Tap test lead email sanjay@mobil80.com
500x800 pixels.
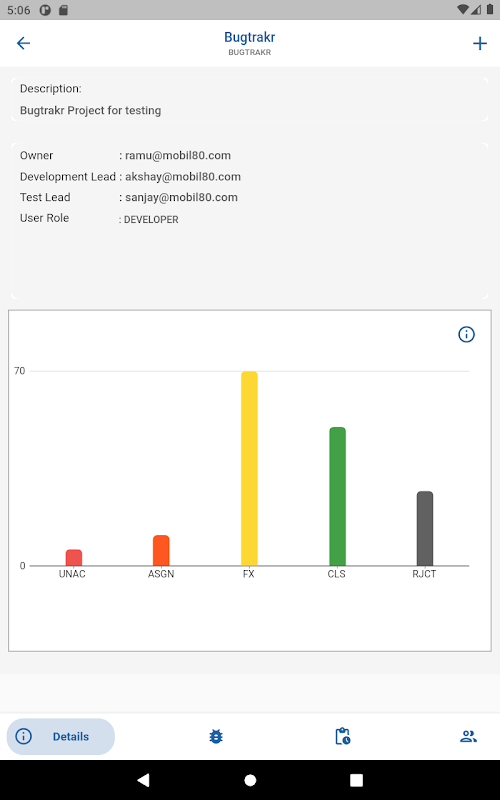point(181,197)
